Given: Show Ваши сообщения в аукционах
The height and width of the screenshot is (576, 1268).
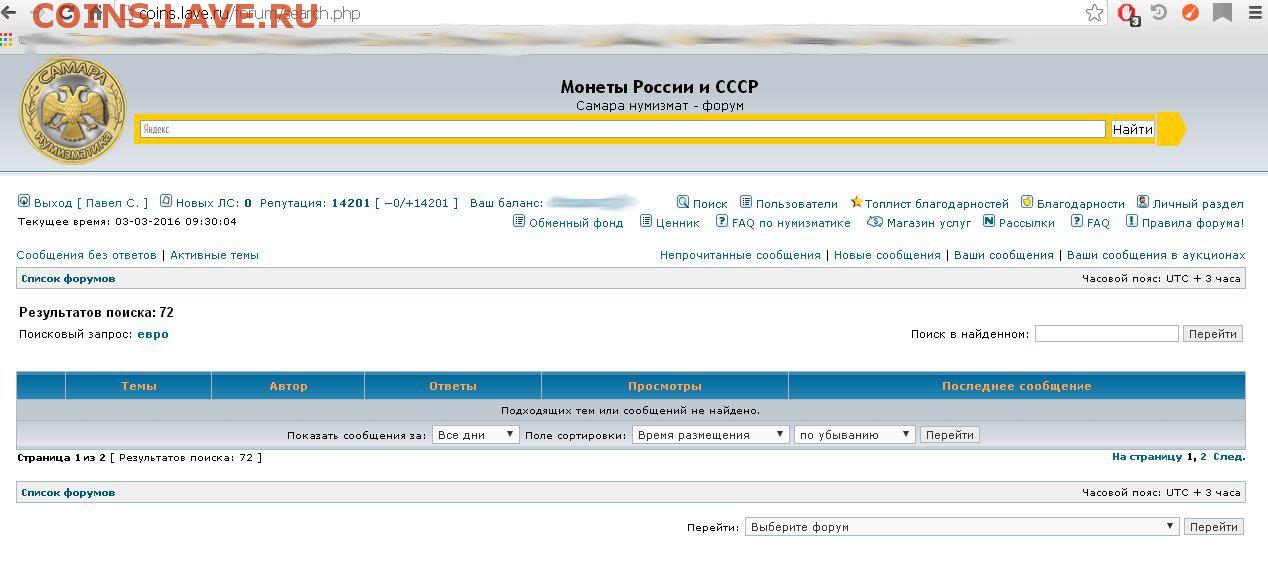Looking at the screenshot, I should coord(1156,255).
